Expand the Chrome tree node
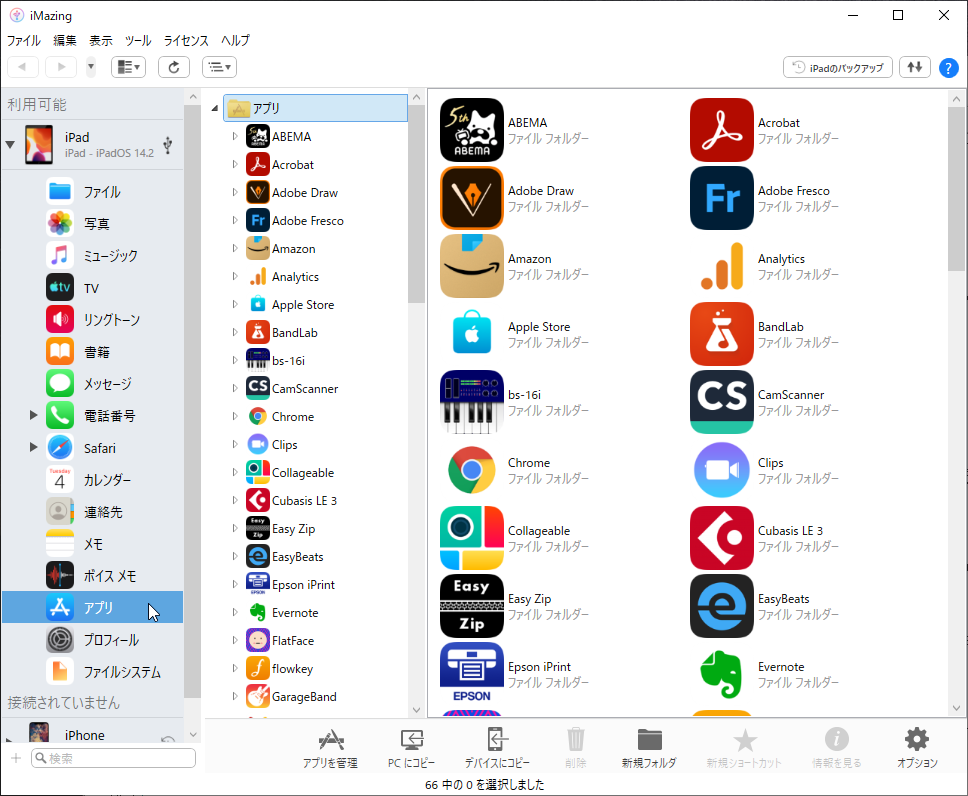Screen dimensions: 968x796 [235, 416]
